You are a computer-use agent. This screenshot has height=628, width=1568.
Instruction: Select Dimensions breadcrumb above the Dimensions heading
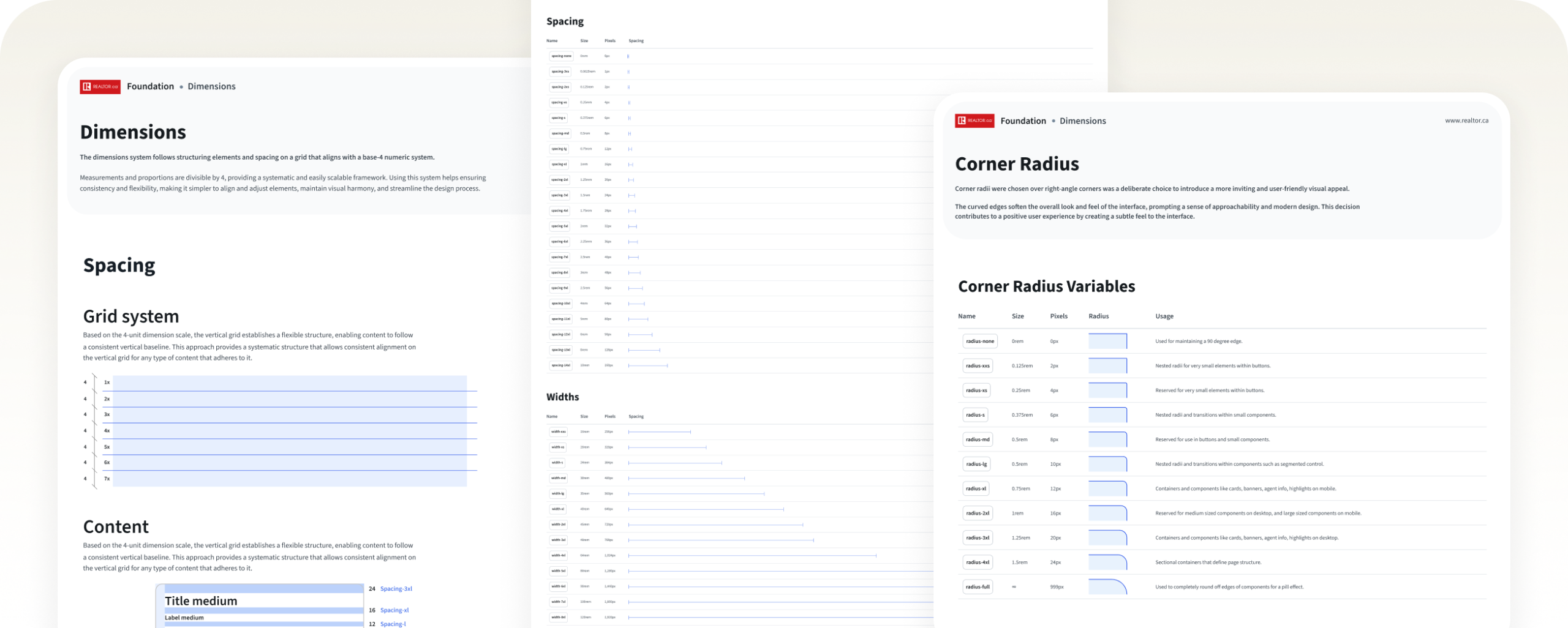[x=211, y=86]
